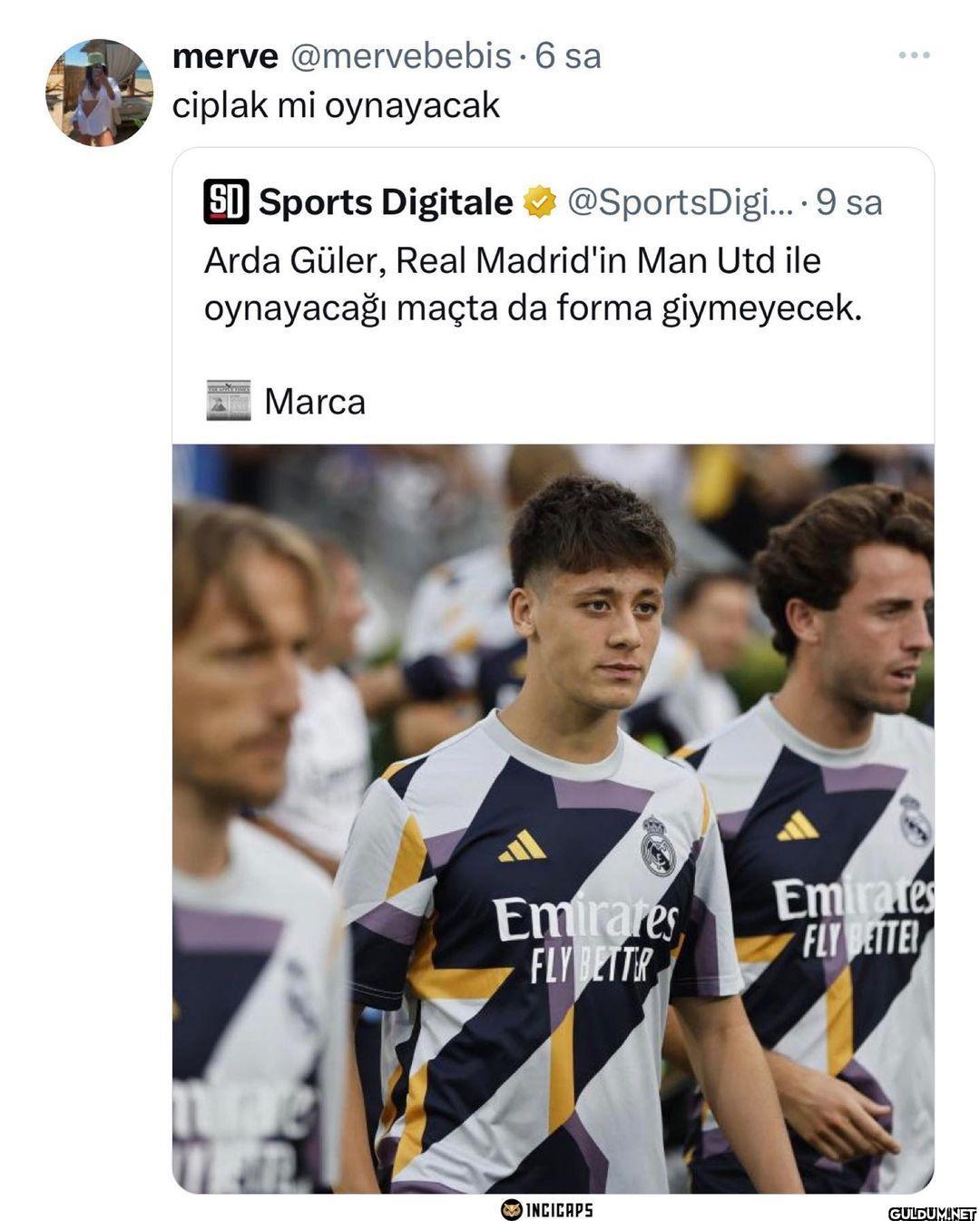Click the GULDUM.NET watermark

pyautogui.click(x=931, y=1213)
